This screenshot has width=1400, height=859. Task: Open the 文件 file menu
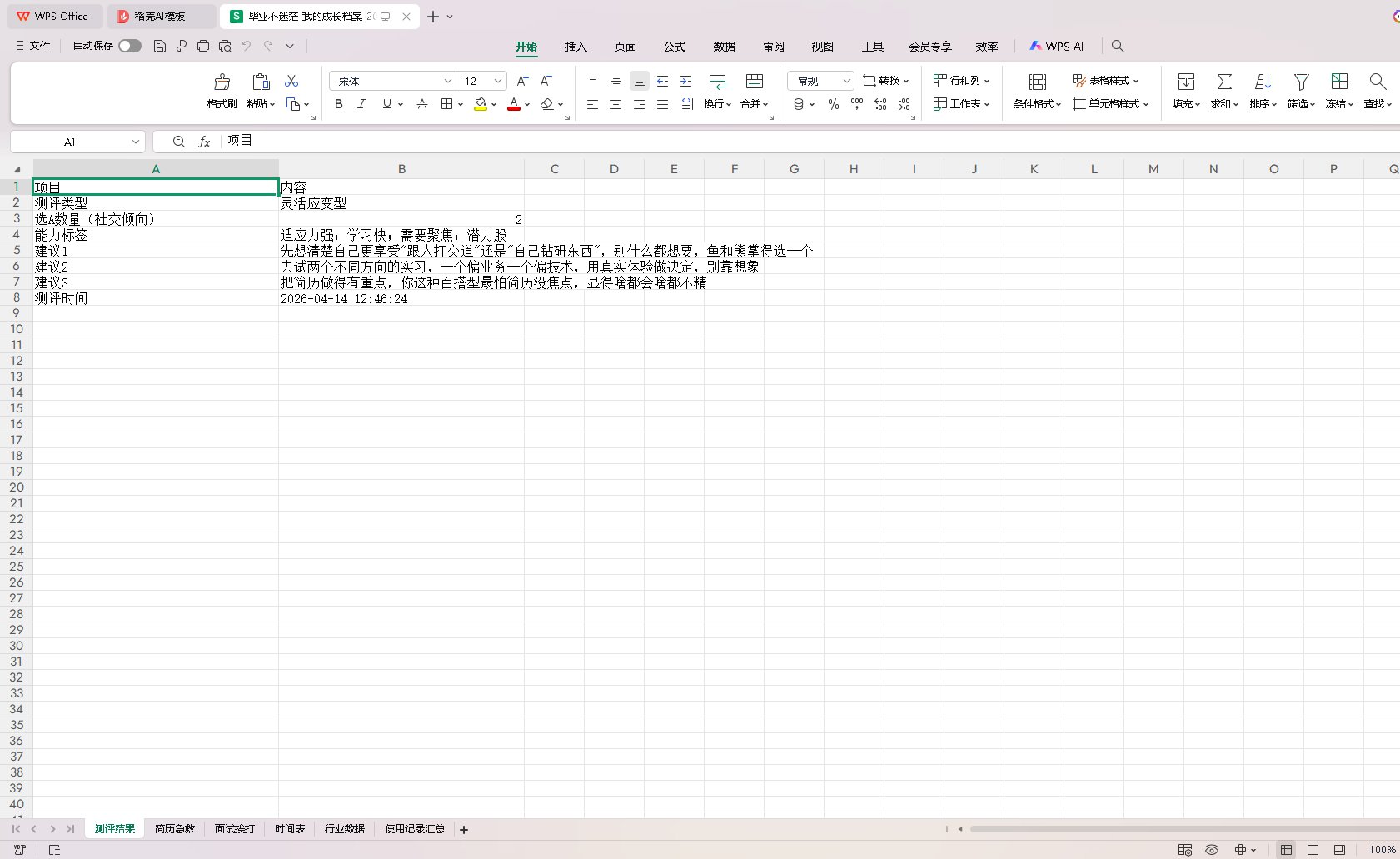[x=33, y=46]
